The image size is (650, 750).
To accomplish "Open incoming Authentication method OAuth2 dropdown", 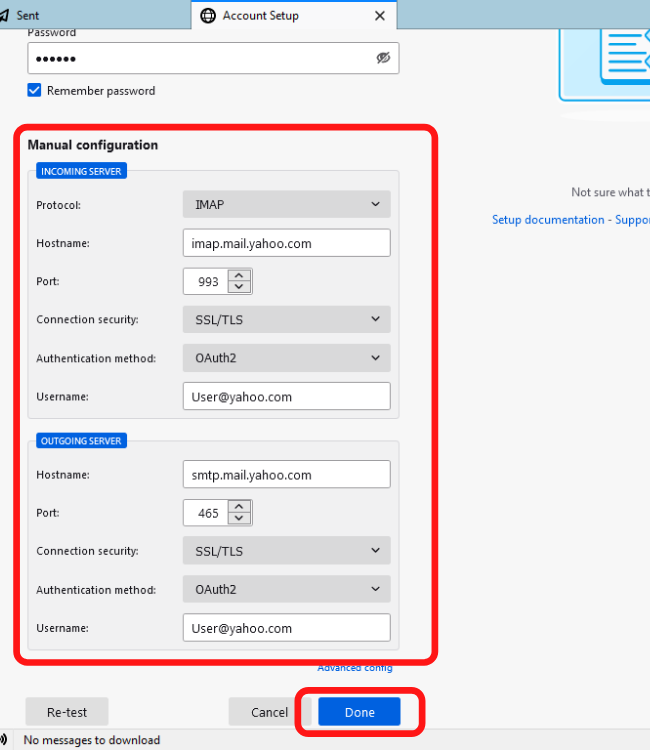I will (286, 358).
